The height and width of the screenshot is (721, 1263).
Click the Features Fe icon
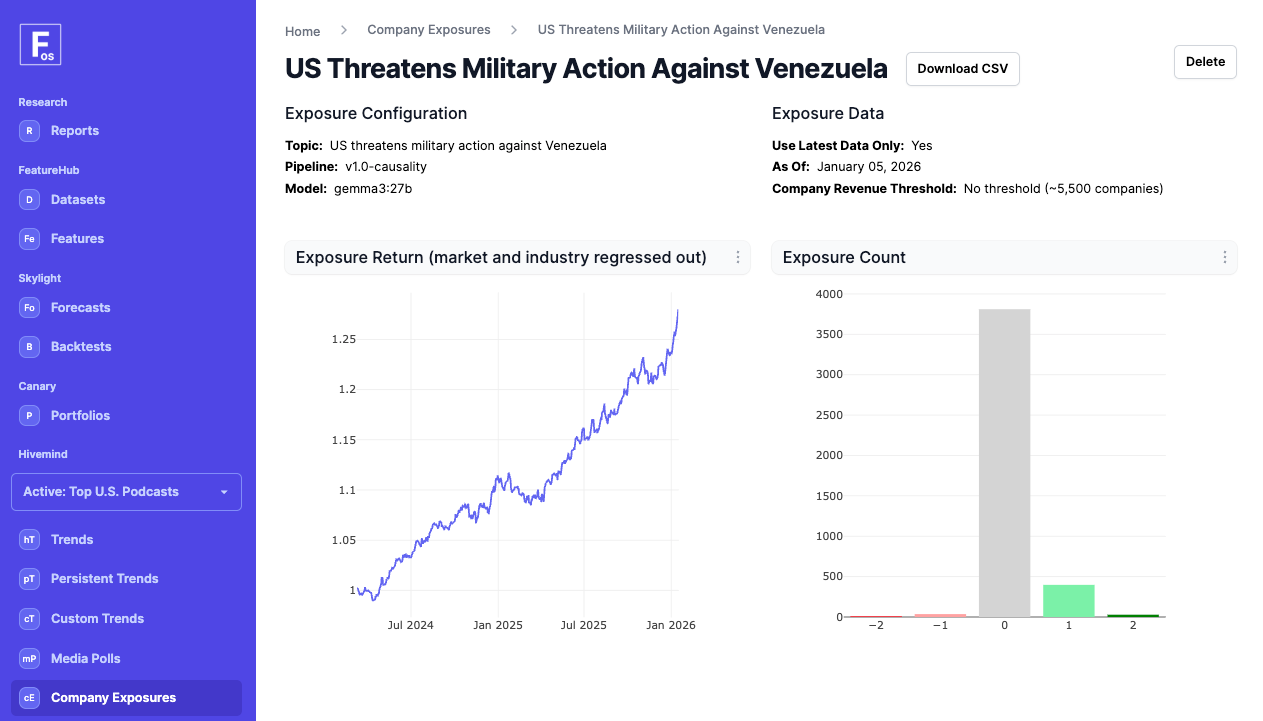pos(30,239)
